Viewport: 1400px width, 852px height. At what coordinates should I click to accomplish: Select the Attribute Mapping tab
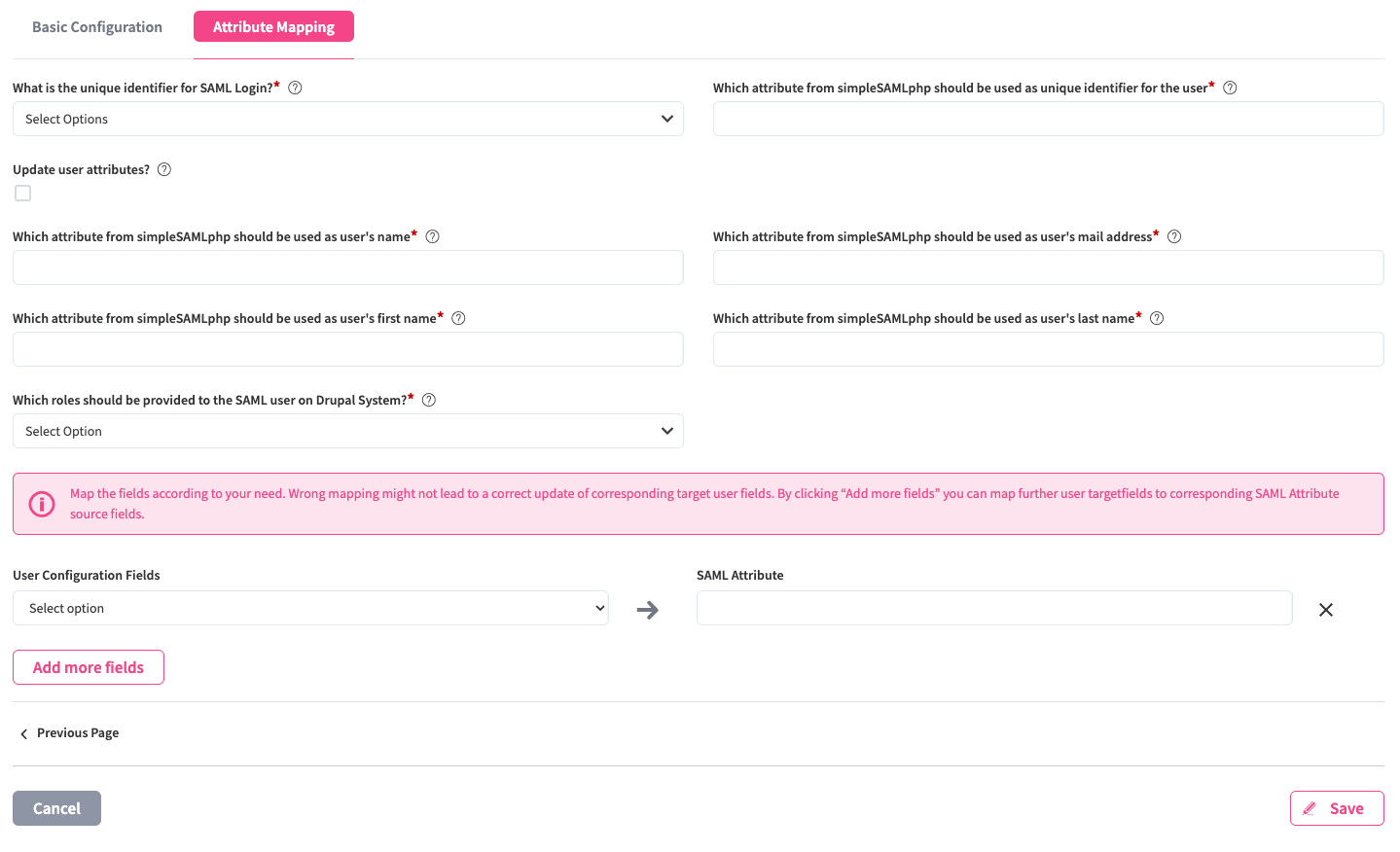[273, 27]
